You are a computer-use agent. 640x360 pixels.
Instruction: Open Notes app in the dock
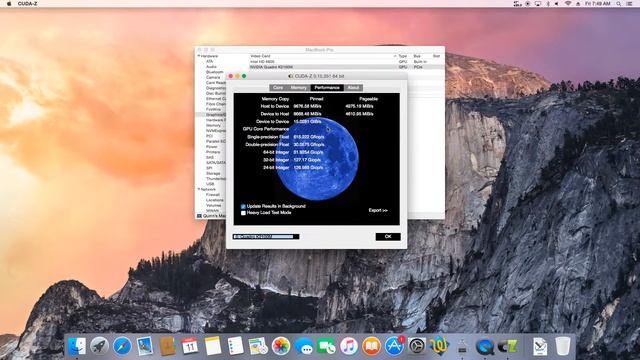point(213,347)
